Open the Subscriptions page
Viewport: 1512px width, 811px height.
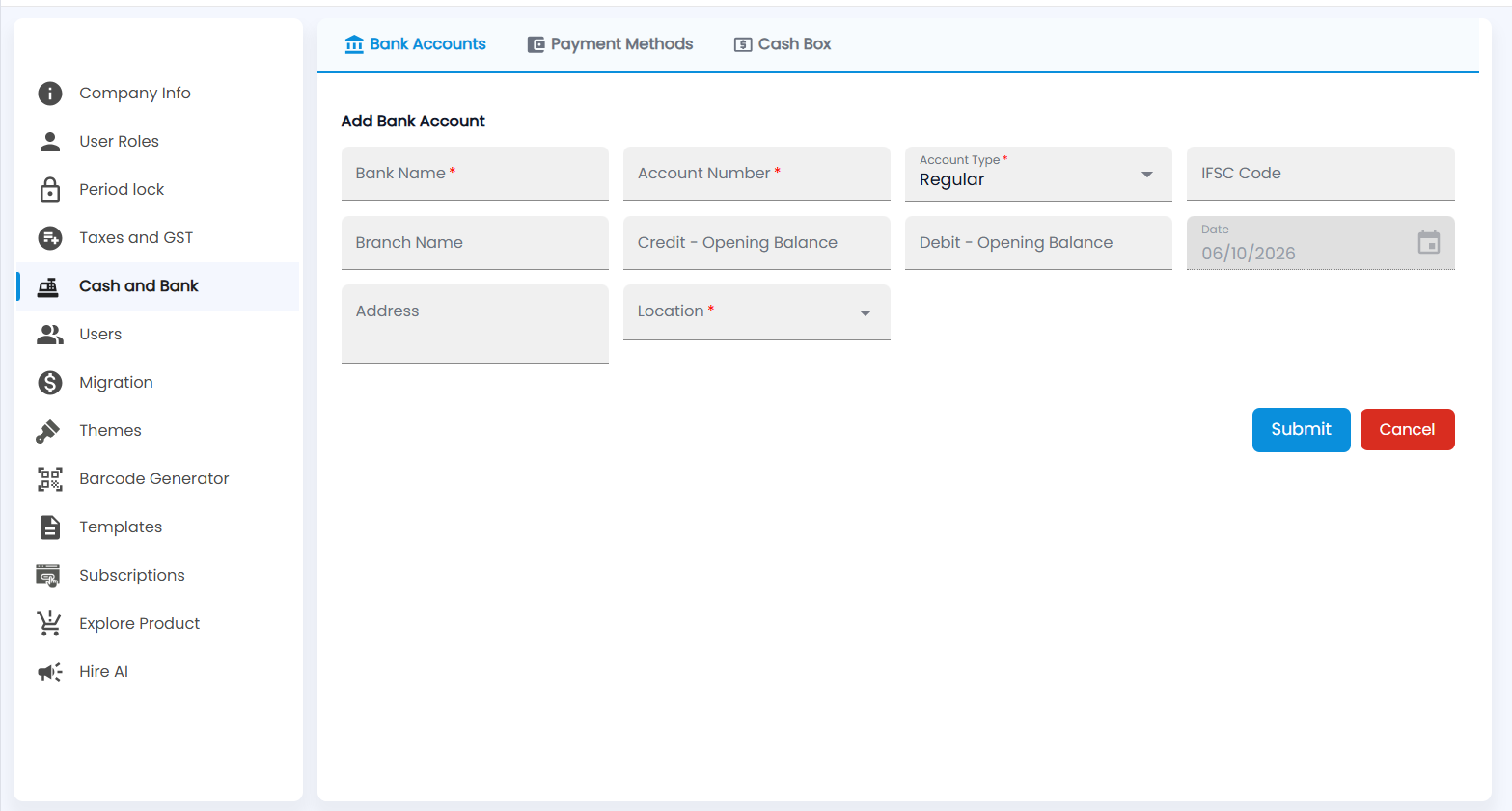pos(158,576)
